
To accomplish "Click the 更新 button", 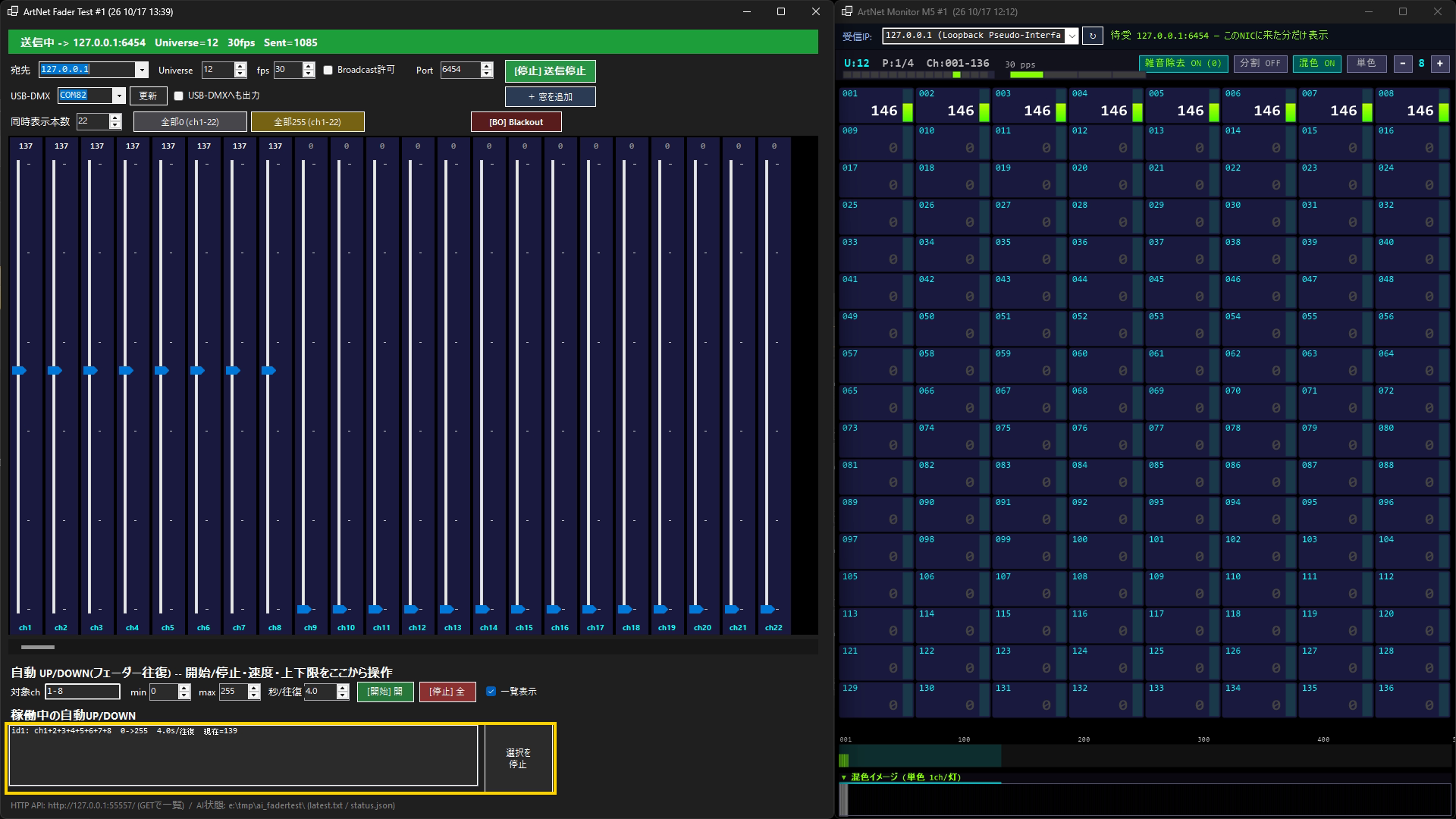I will (148, 96).
